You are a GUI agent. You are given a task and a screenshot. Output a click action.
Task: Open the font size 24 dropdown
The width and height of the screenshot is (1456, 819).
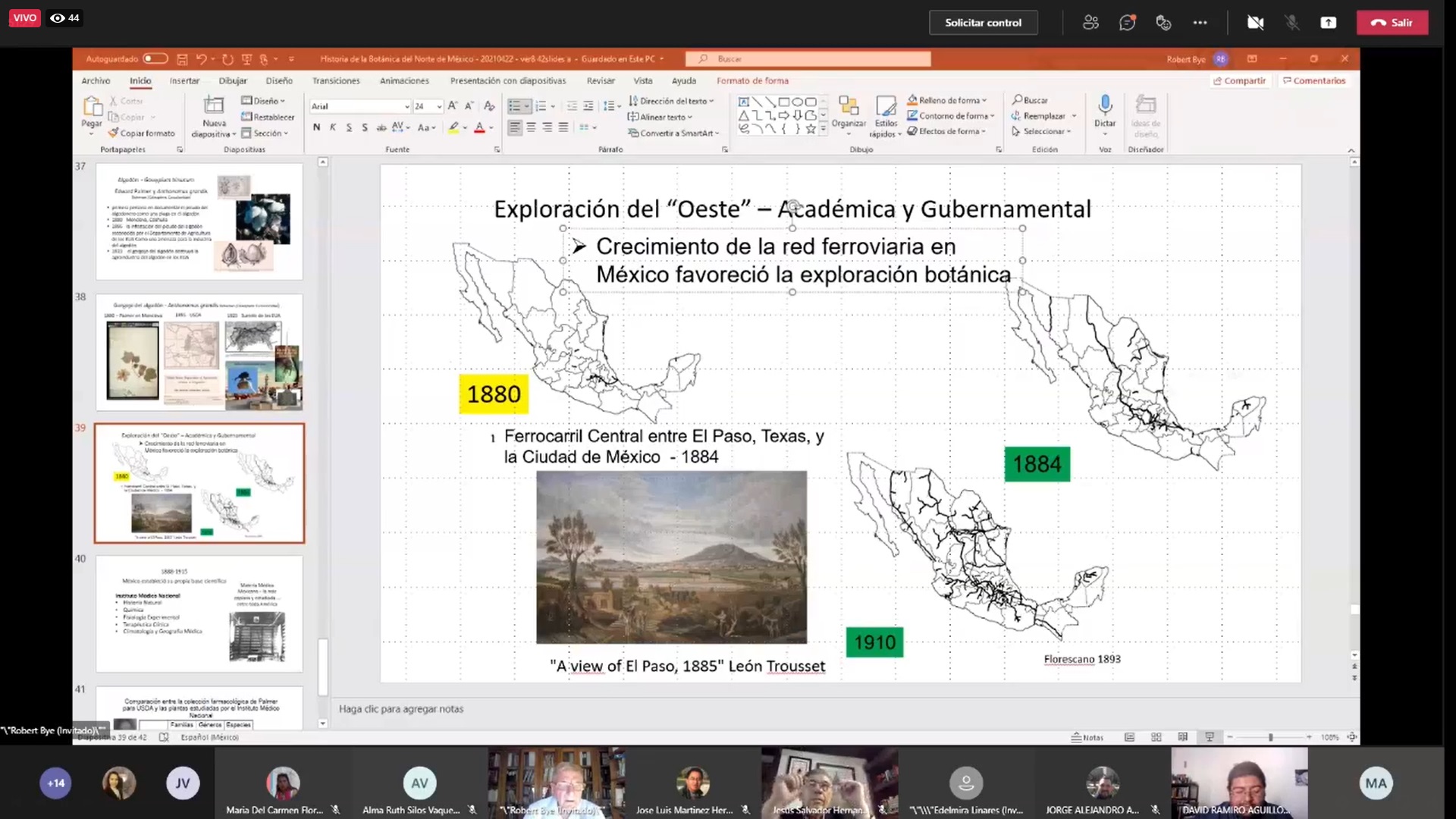[x=439, y=107]
